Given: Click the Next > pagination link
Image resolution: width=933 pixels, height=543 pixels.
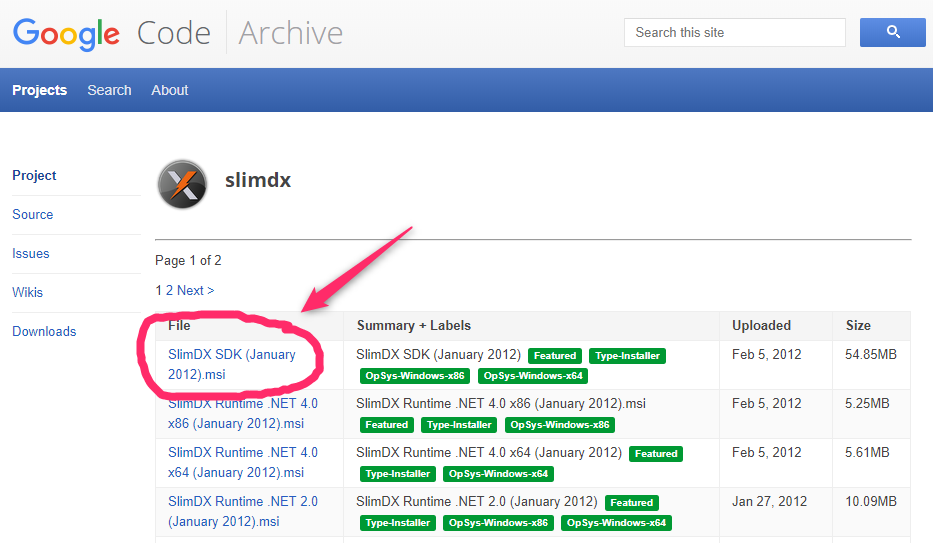Looking at the screenshot, I should 196,290.
